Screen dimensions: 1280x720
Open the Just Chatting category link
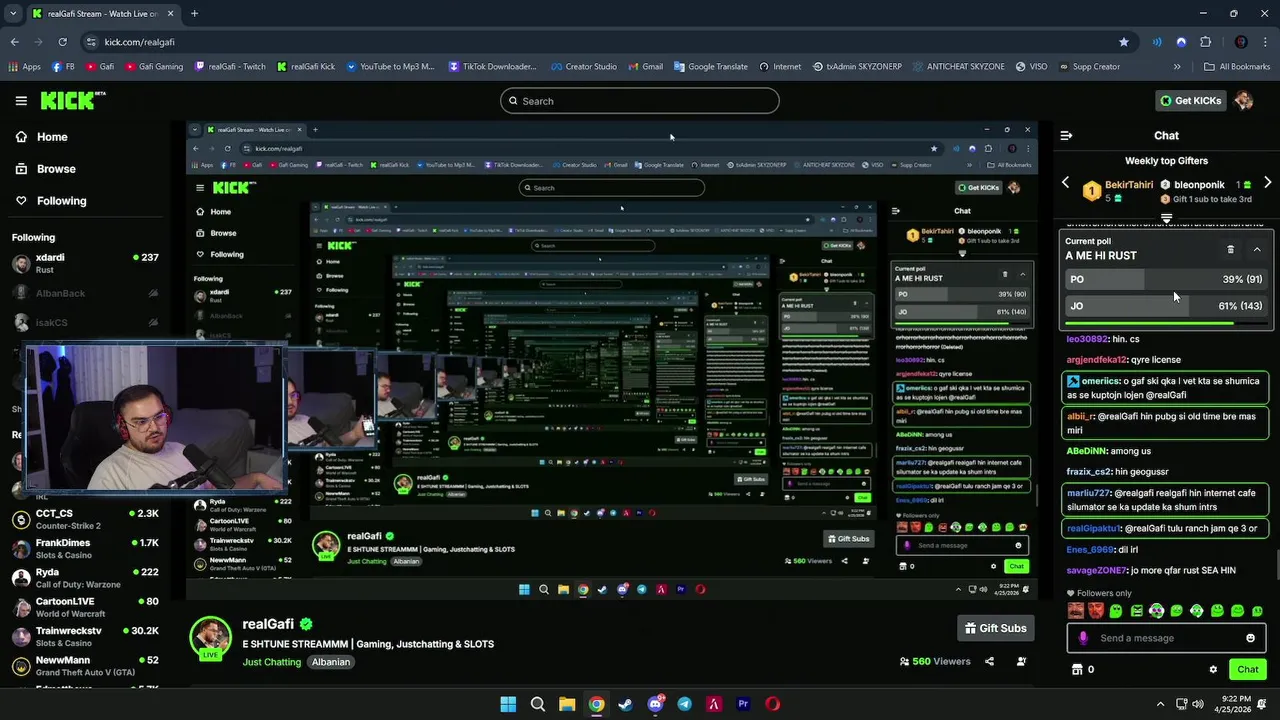click(271, 662)
